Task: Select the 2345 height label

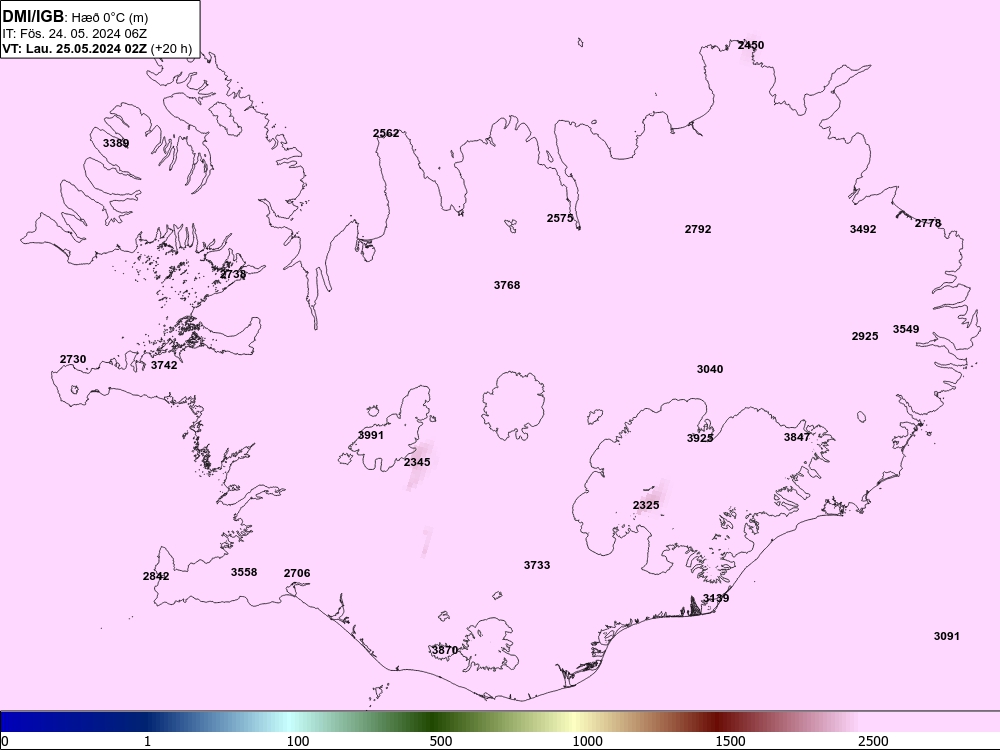Action: pos(417,462)
